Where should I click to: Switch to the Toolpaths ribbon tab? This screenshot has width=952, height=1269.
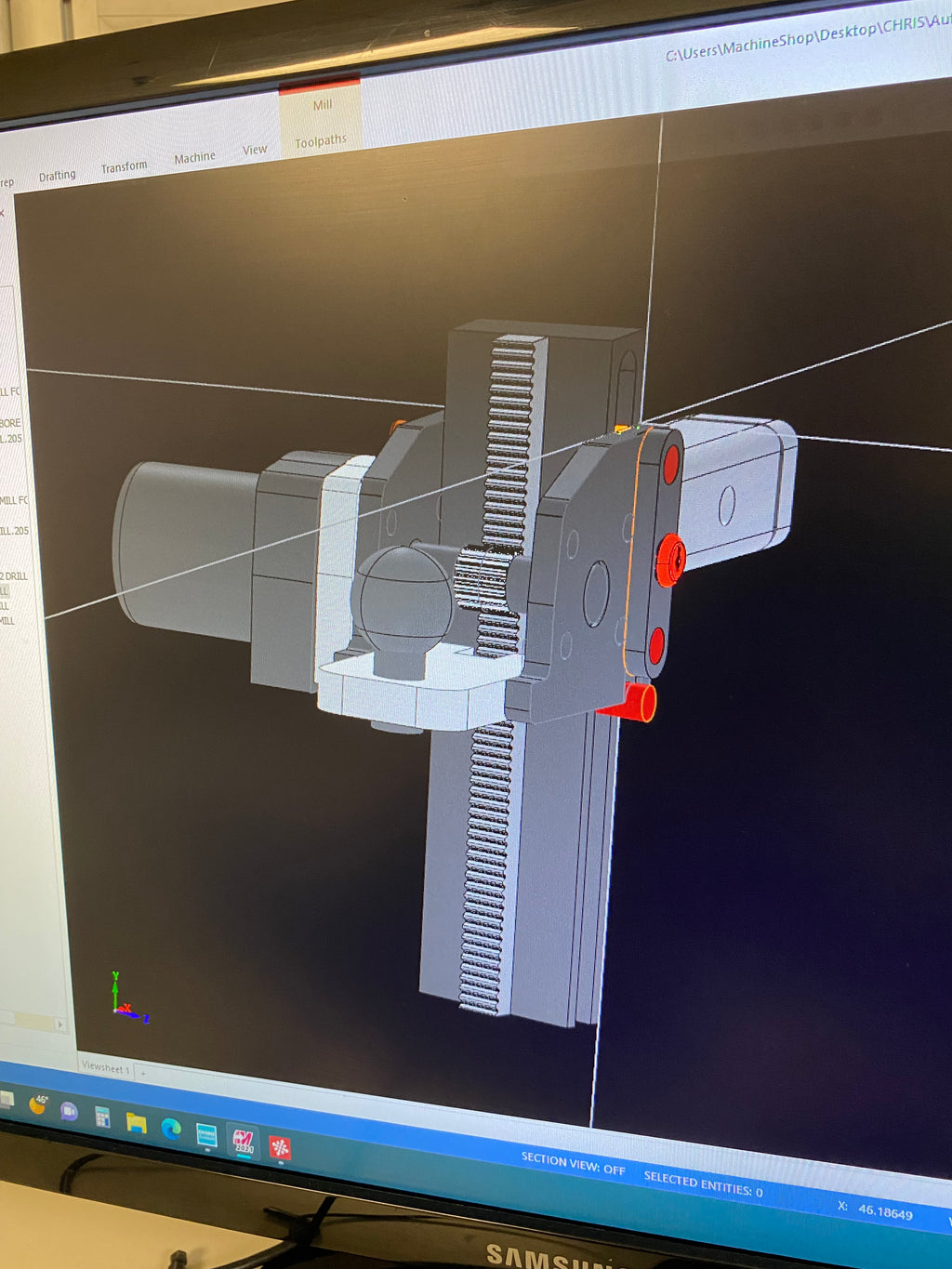[x=320, y=139]
